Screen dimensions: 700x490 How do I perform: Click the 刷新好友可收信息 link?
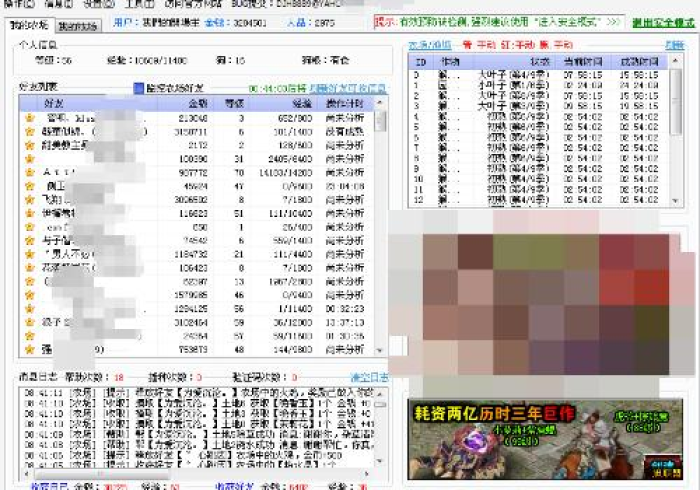point(348,88)
